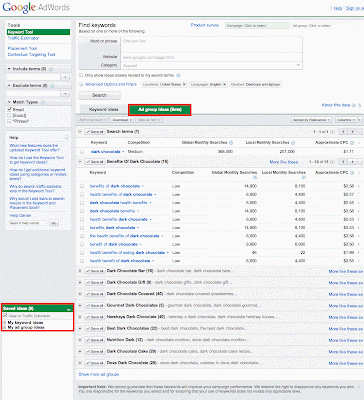Minimize the Saved ideas panel

point(69,309)
